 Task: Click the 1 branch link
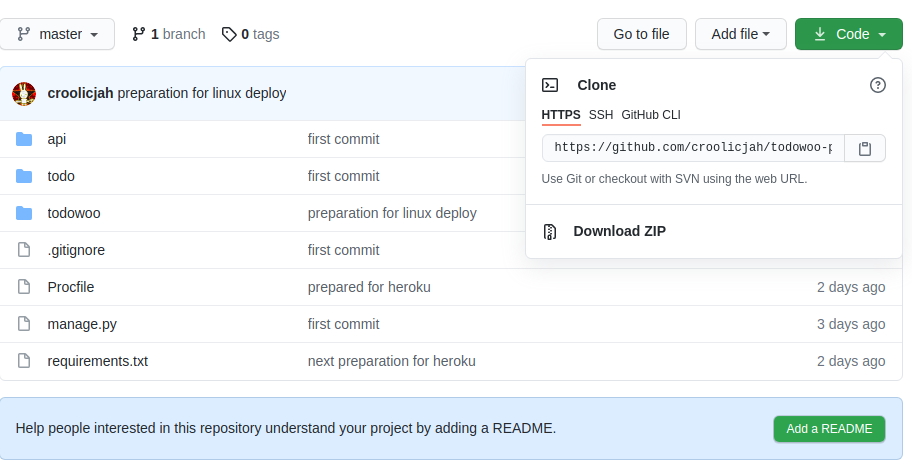169,34
